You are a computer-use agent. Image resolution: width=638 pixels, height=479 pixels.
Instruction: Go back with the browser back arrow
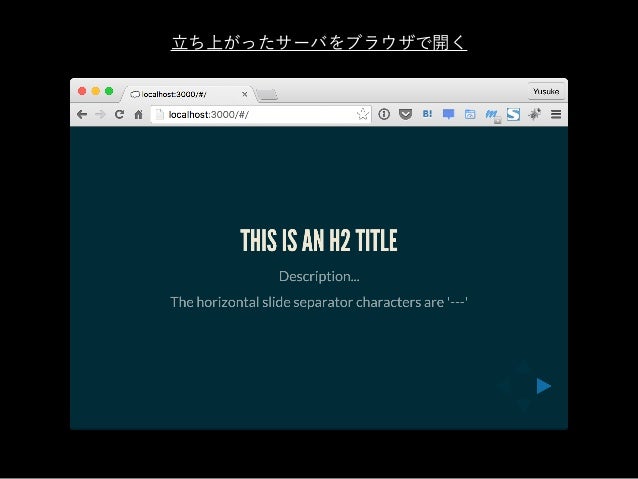[82, 114]
